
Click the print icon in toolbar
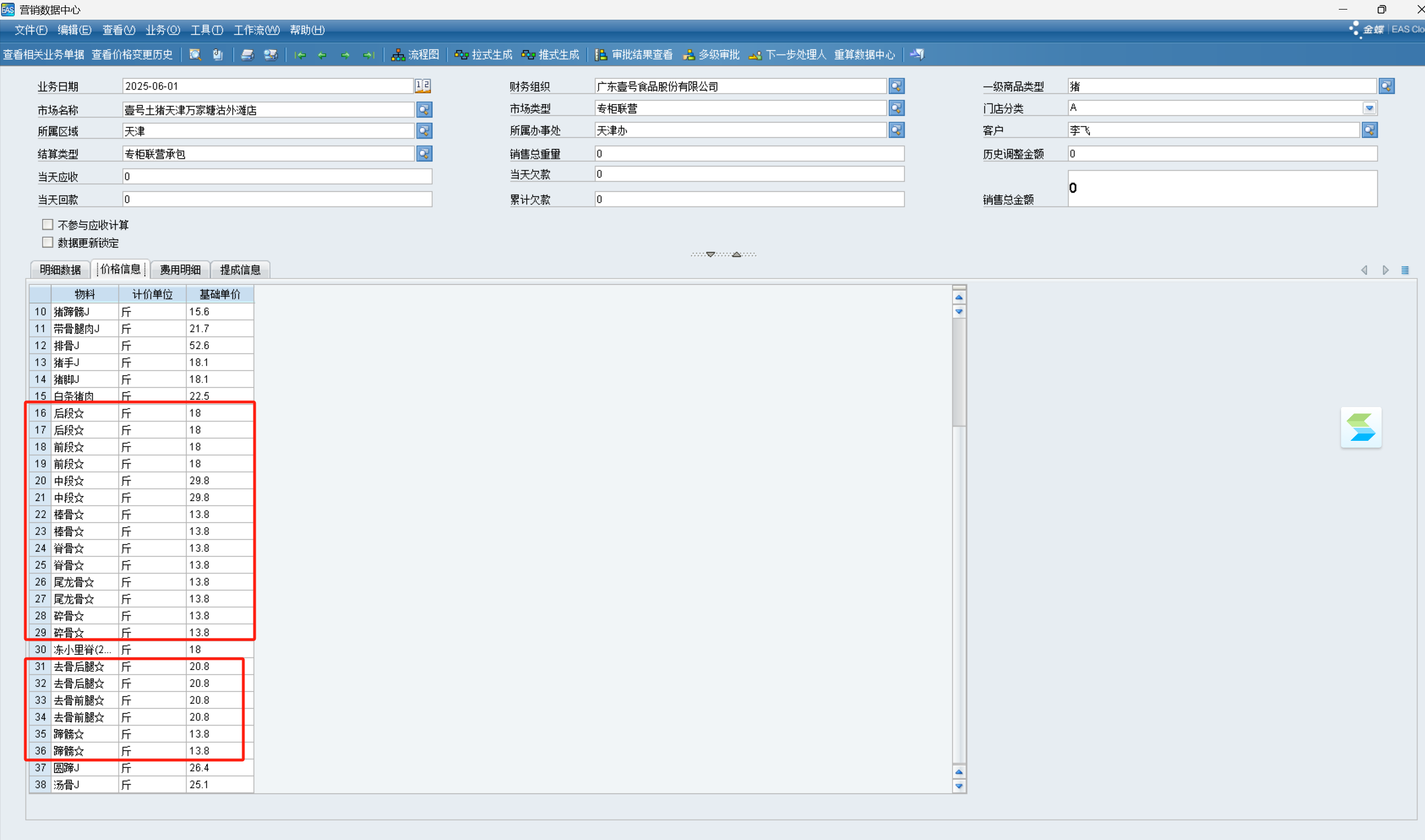tap(247, 55)
